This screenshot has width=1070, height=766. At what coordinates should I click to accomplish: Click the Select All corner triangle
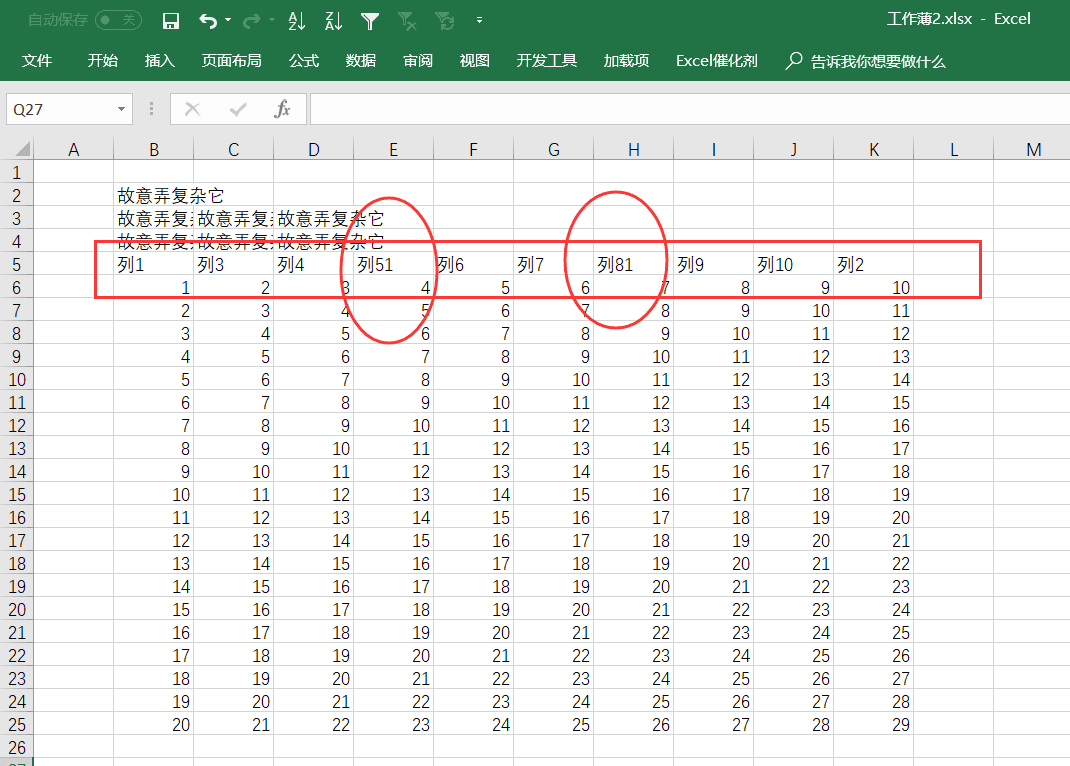pyautogui.click(x=23, y=149)
